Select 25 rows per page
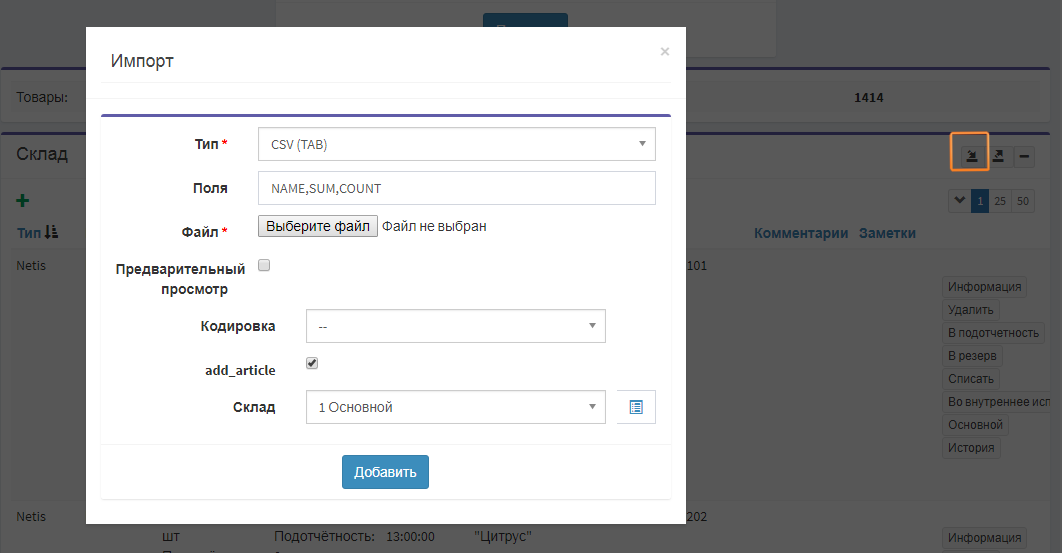 coord(1001,201)
